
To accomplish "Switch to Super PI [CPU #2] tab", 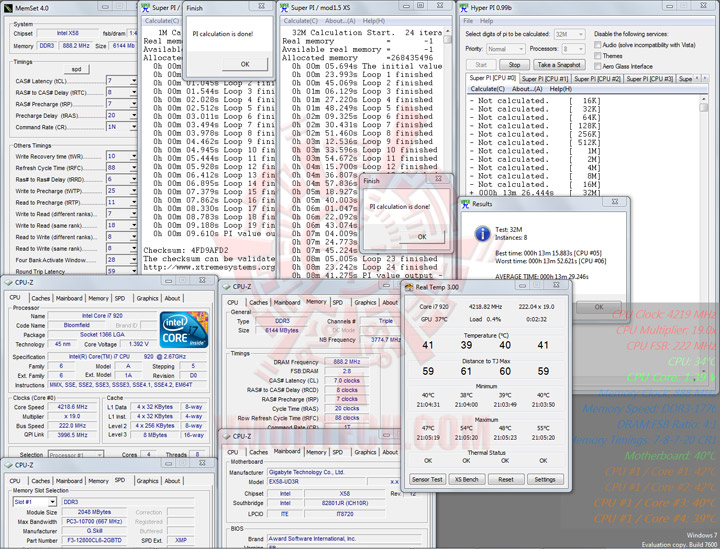I will tap(597, 79).
